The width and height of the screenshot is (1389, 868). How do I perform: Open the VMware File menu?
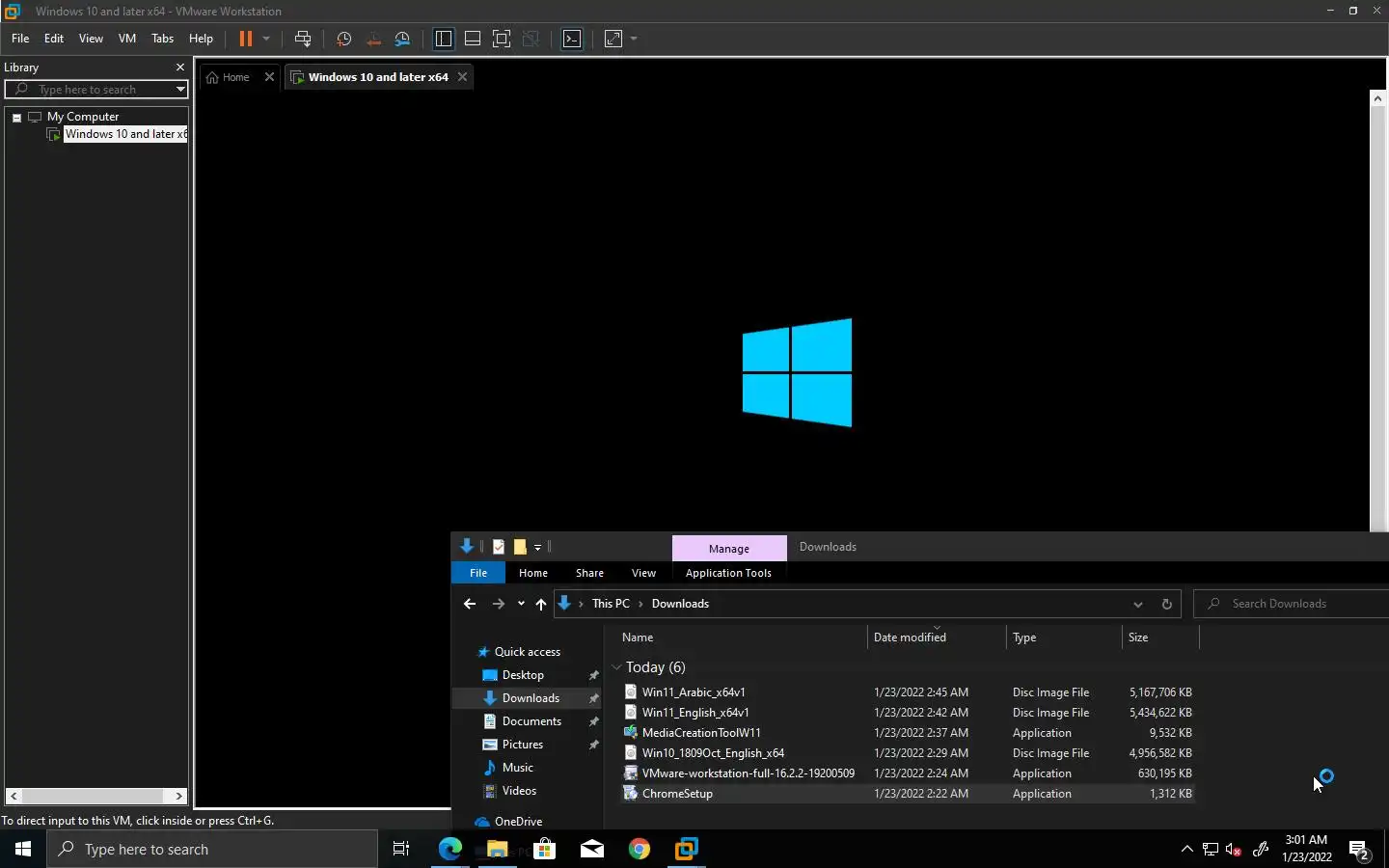[20, 39]
